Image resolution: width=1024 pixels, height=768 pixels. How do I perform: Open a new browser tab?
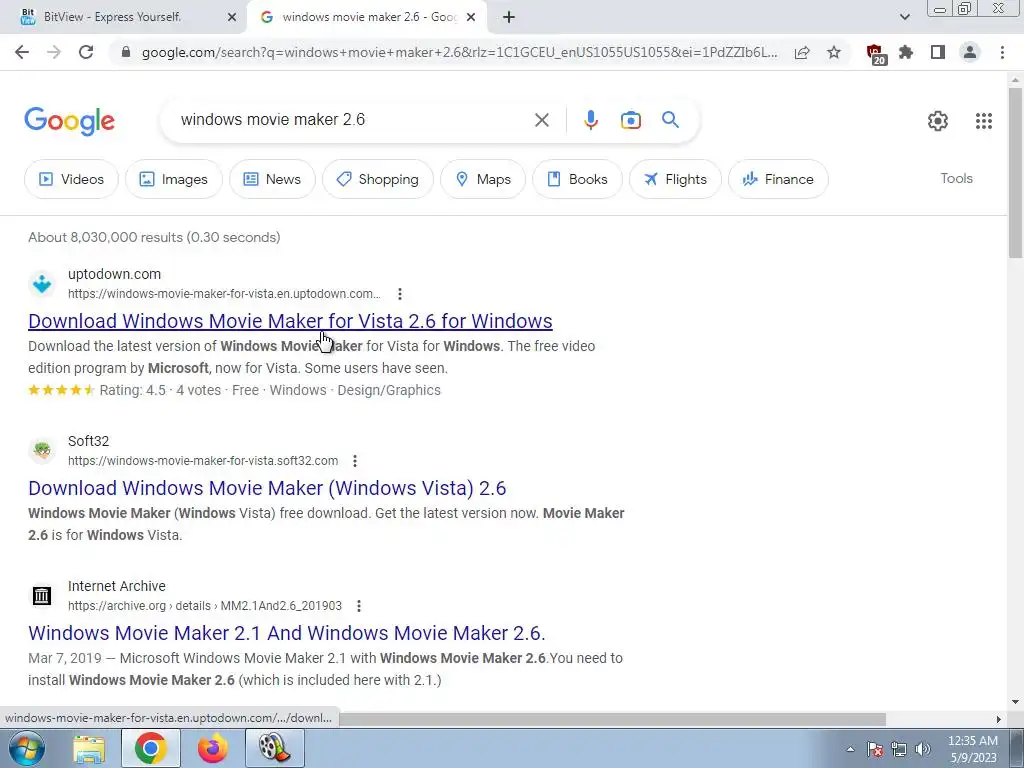click(x=509, y=17)
